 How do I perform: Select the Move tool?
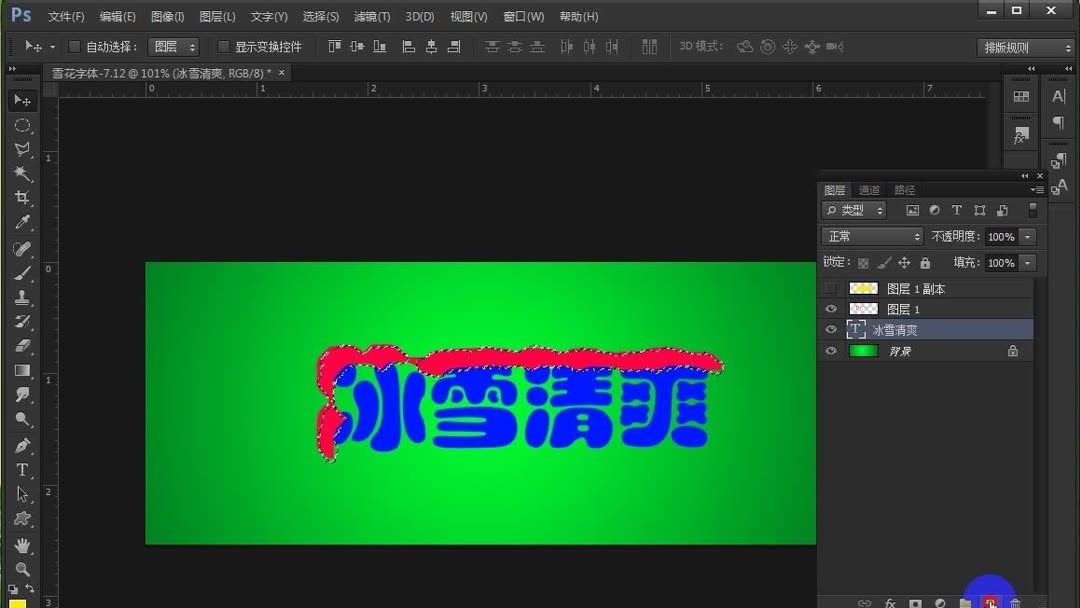point(22,100)
